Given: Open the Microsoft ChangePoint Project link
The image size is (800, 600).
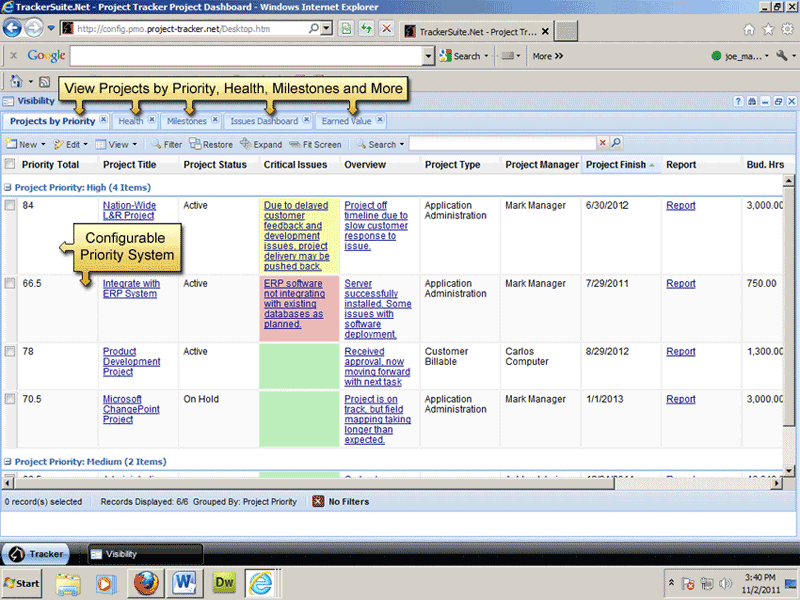Looking at the screenshot, I should tap(131, 409).
